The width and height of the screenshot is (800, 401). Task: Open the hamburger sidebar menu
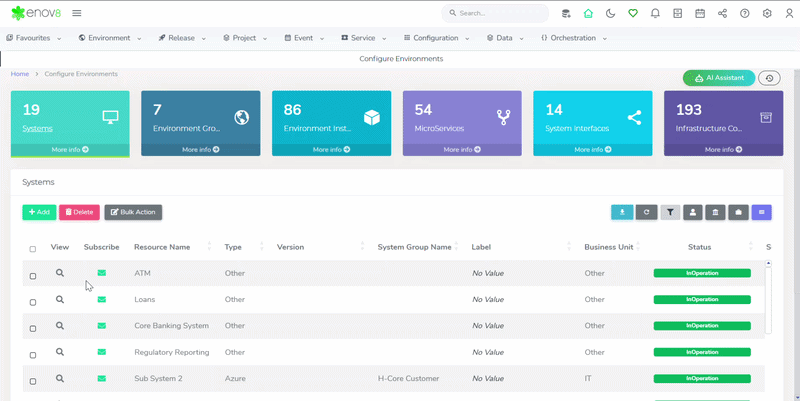(77, 13)
